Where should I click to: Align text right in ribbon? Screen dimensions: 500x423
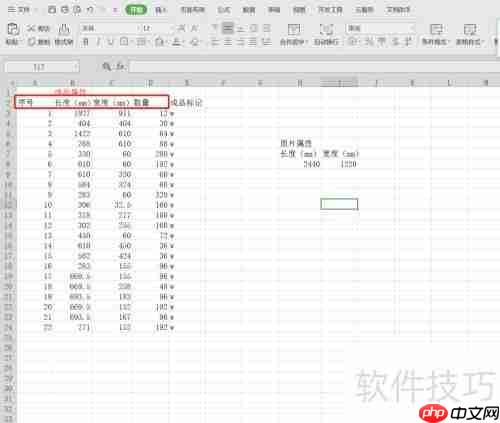pos(241,42)
